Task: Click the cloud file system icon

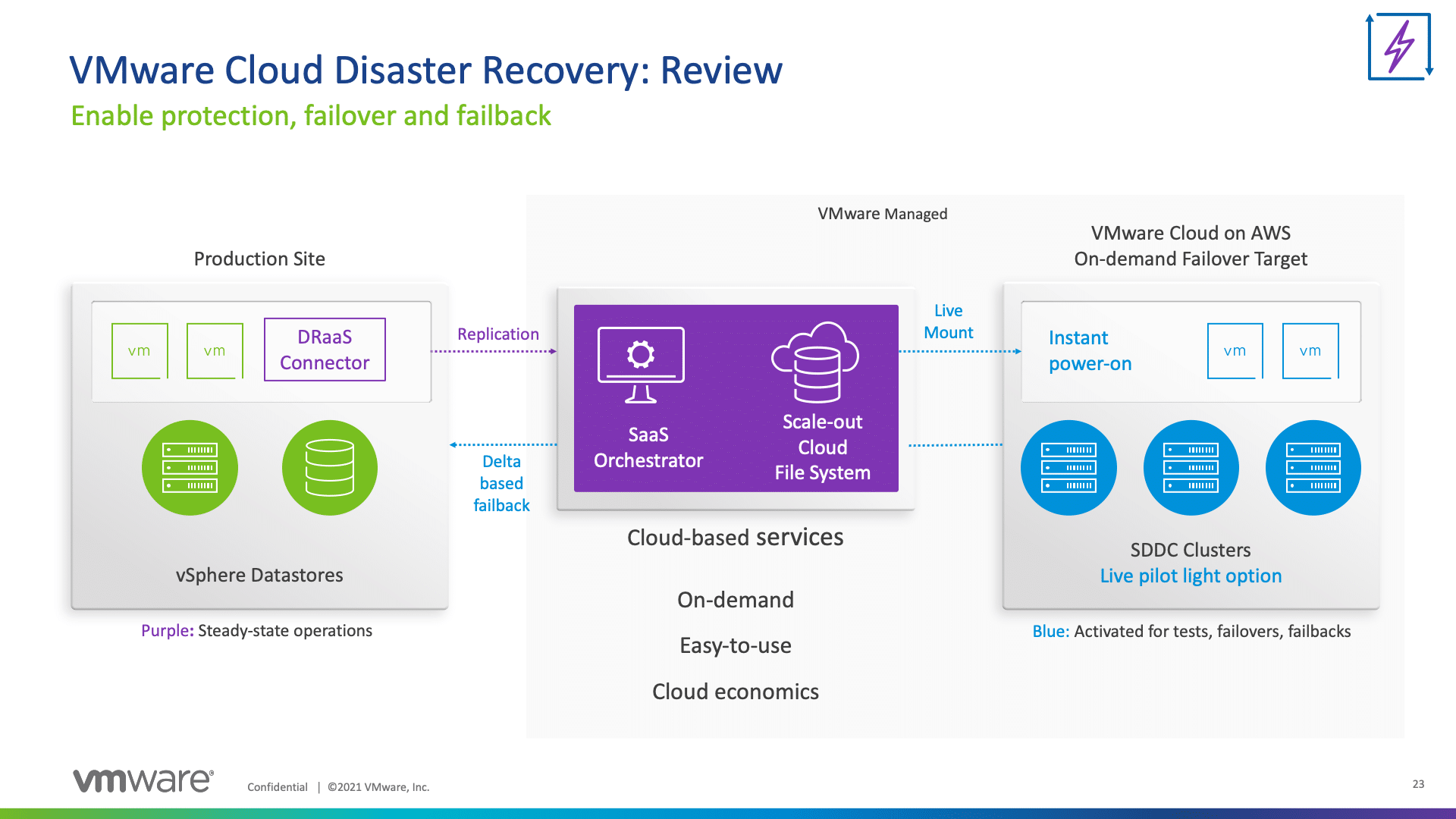Action: click(815, 362)
